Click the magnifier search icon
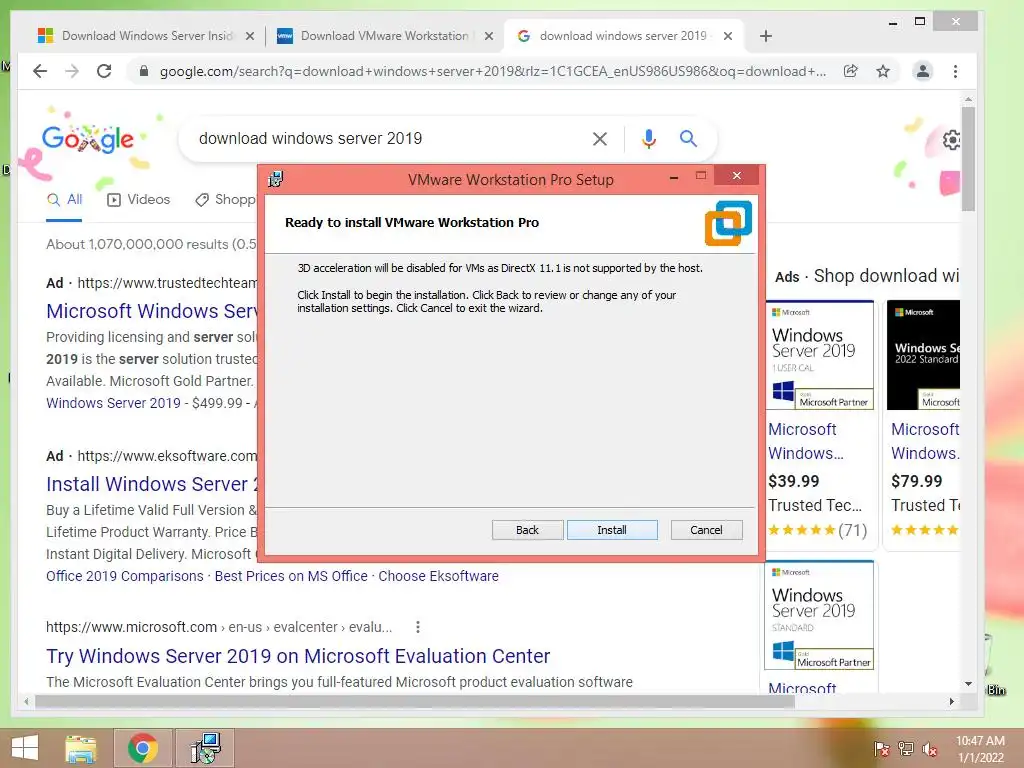Viewport: 1024px width, 768px height. 688,138
